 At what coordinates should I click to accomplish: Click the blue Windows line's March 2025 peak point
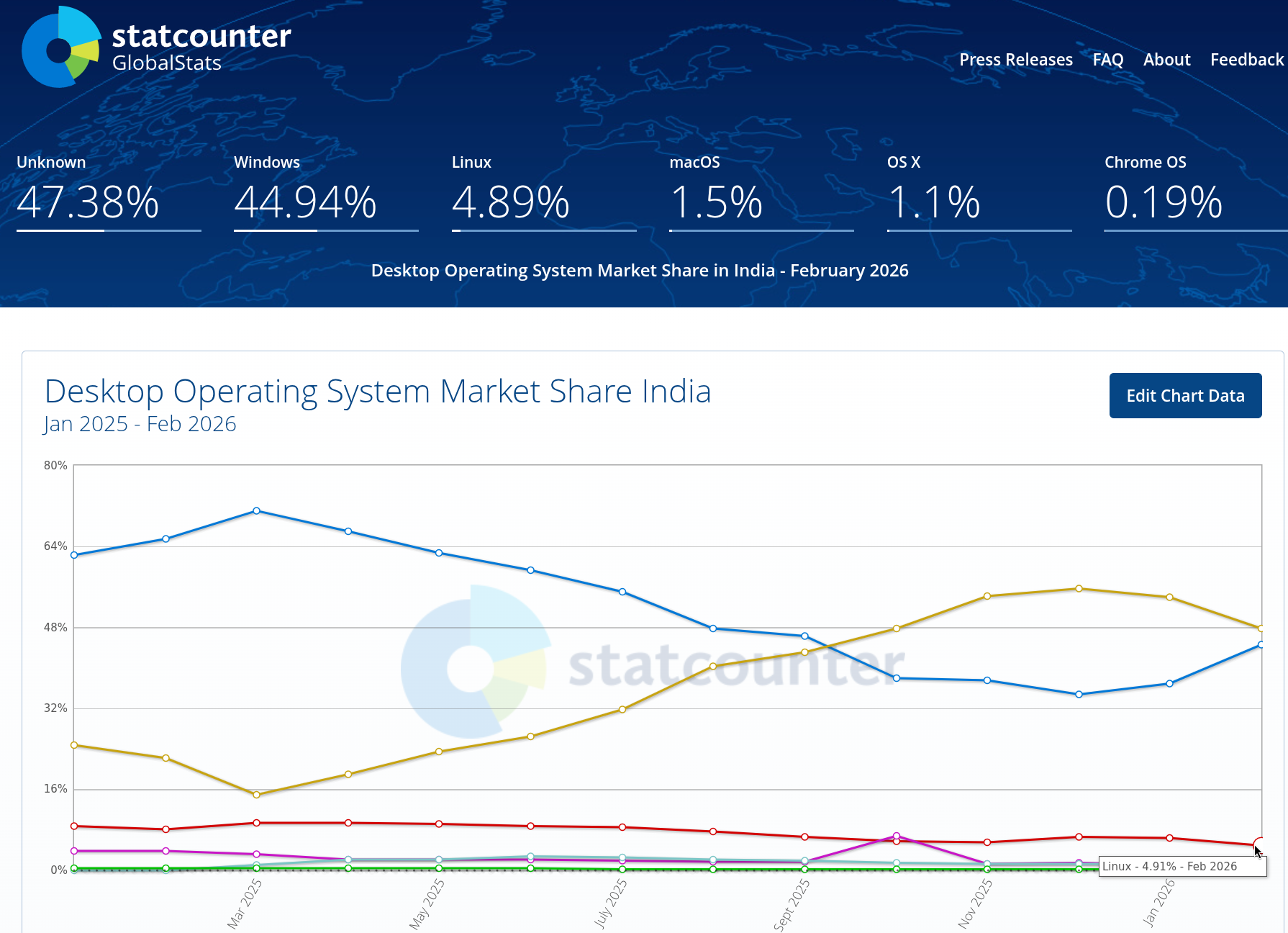(x=257, y=511)
